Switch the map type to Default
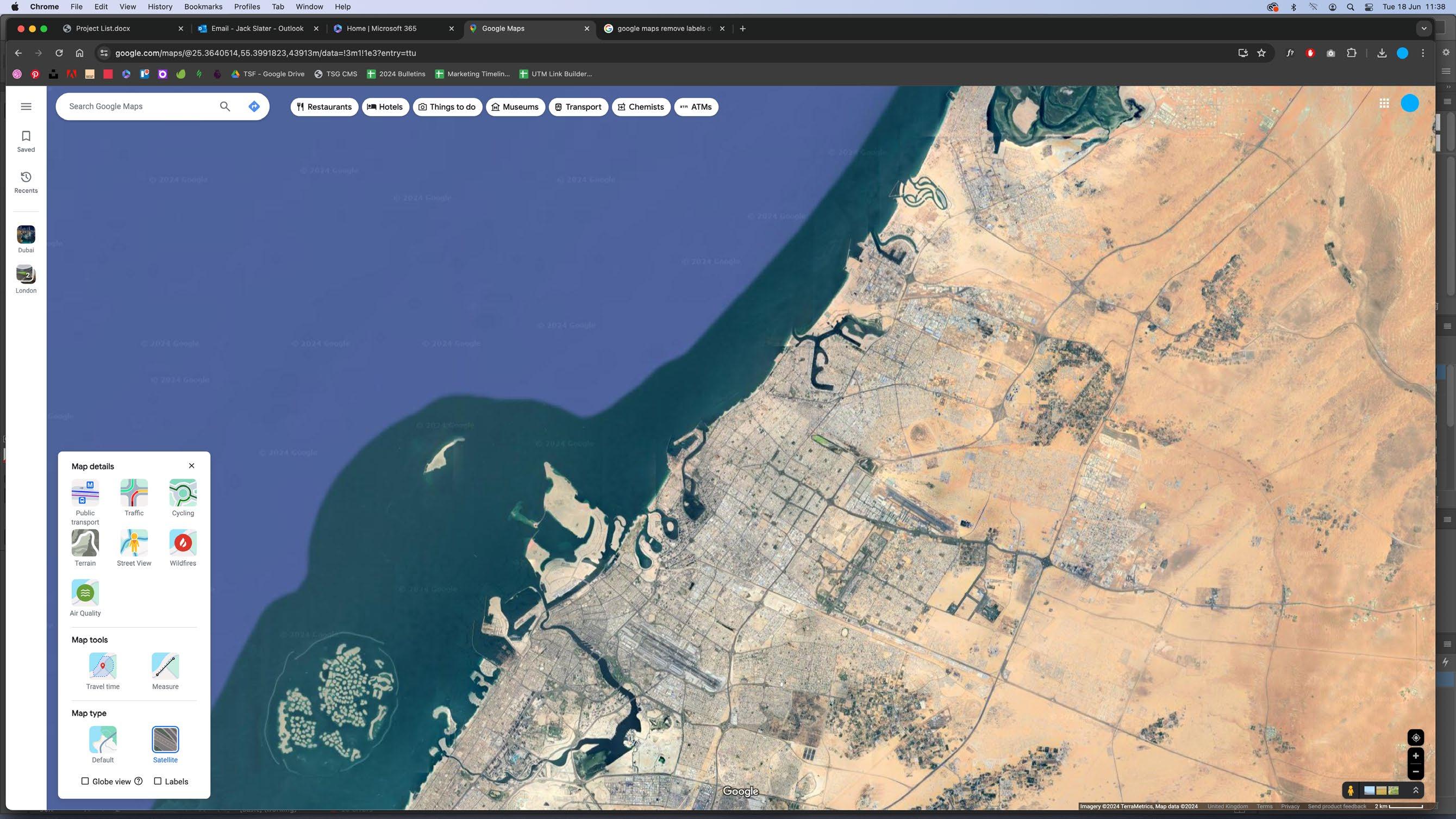The image size is (1456, 819). coord(102,740)
